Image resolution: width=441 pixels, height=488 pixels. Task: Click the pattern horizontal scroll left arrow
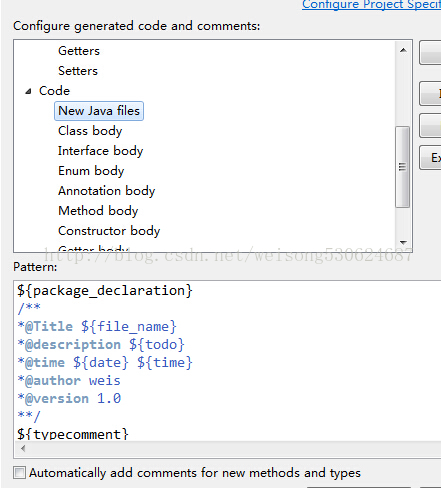click(x=23, y=449)
